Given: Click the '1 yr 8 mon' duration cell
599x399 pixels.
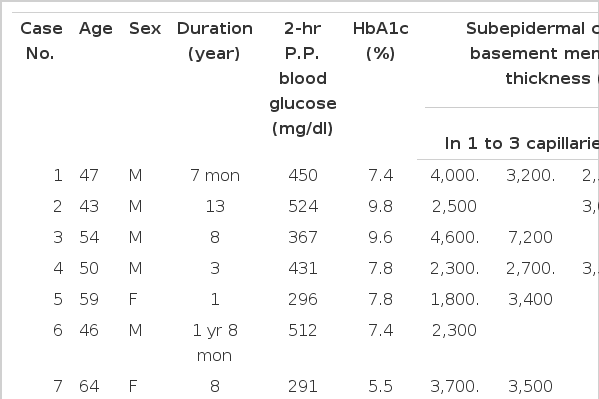Looking at the screenshot, I should pyautogui.click(x=215, y=343).
